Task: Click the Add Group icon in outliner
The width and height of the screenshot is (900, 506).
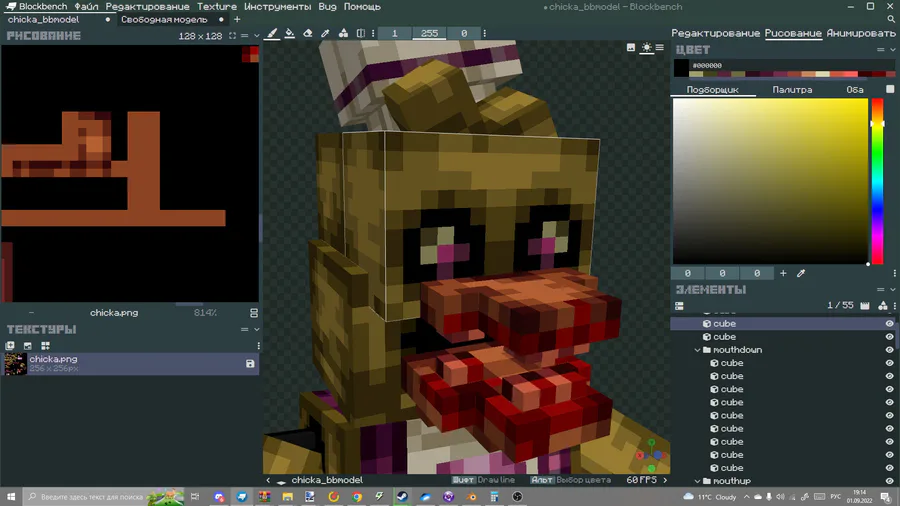Action: [865, 306]
